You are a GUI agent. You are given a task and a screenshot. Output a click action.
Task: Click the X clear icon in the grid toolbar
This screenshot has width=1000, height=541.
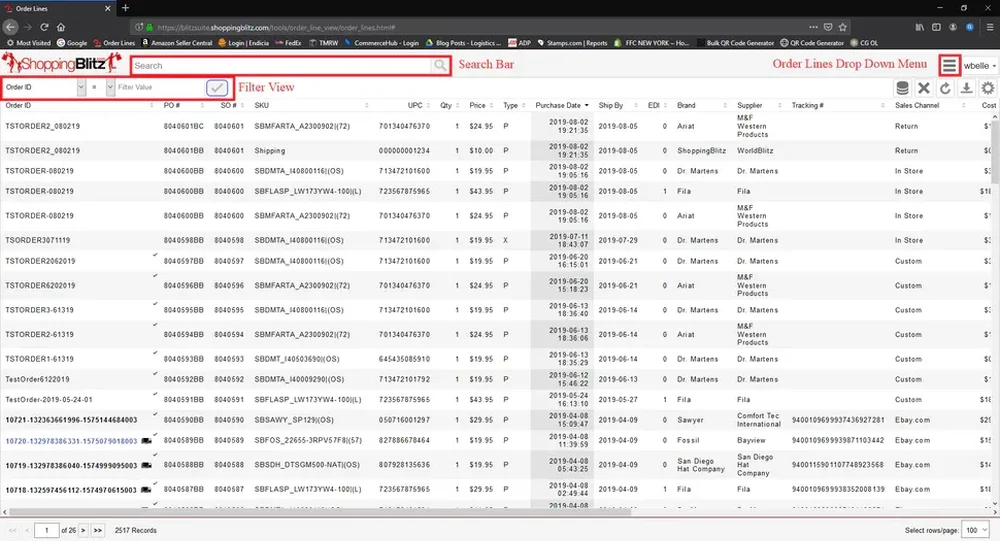coord(923,88)
